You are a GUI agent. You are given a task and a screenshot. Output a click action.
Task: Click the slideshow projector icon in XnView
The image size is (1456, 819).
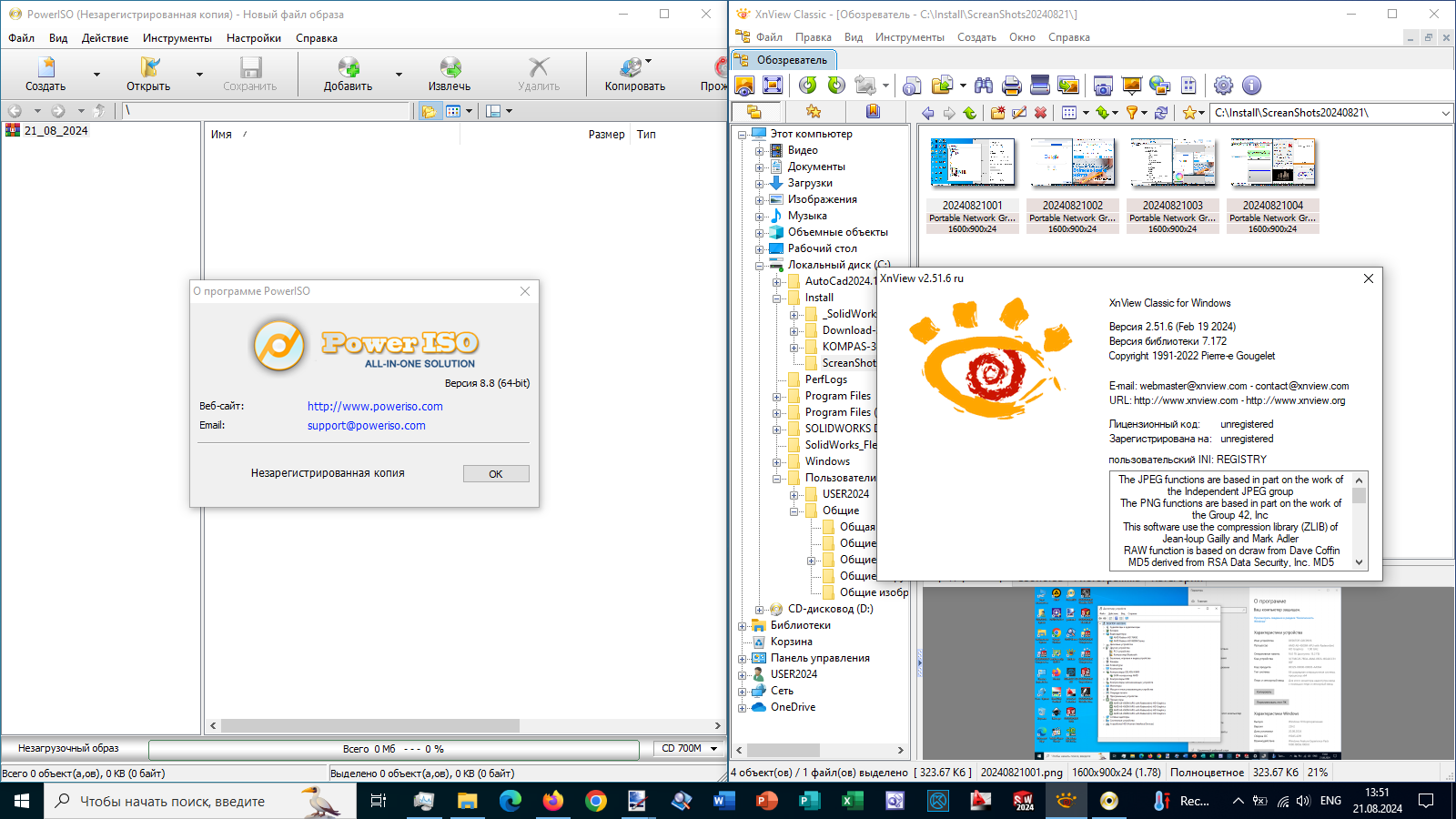click(1132, 86)
